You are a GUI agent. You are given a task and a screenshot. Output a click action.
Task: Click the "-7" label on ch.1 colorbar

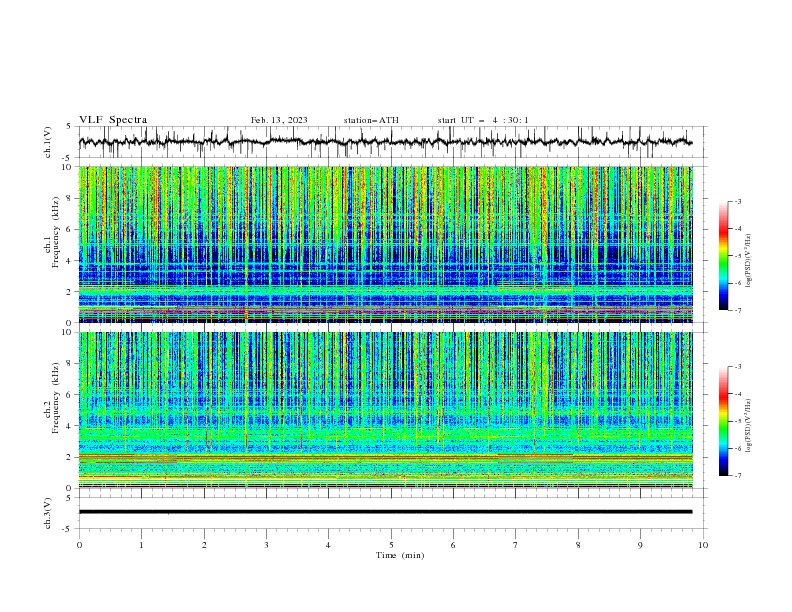click(738, 310)
